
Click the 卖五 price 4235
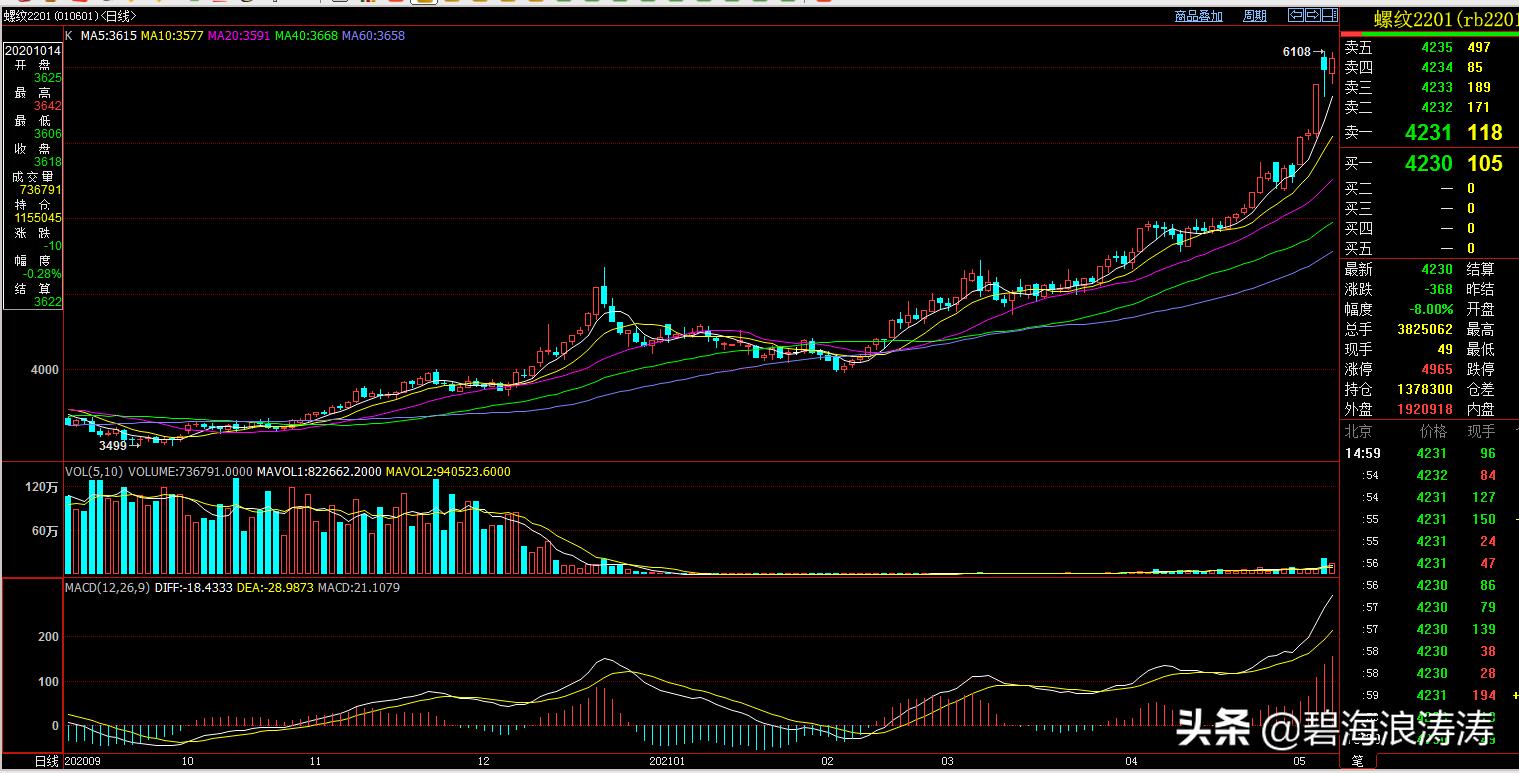pyautogui.click(x=1437, y=47)
